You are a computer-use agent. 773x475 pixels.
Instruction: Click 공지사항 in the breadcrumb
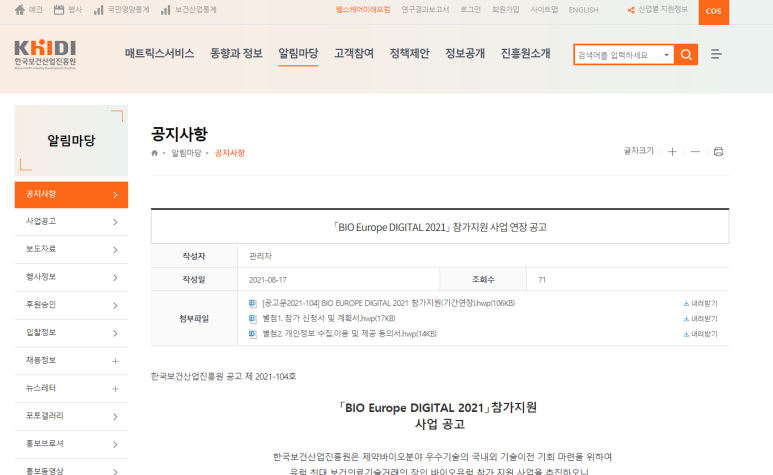pos(230,153)
